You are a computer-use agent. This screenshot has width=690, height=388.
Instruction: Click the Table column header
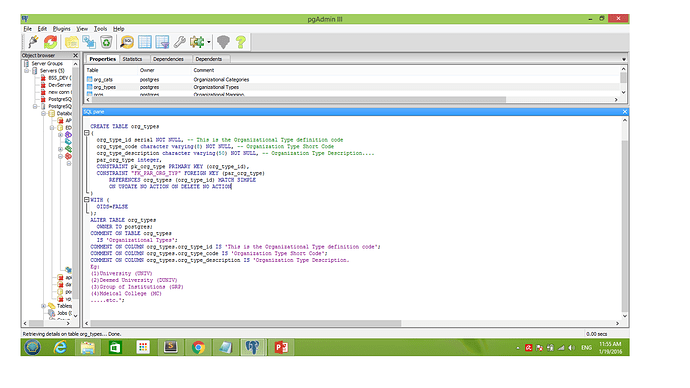point(92,70)
